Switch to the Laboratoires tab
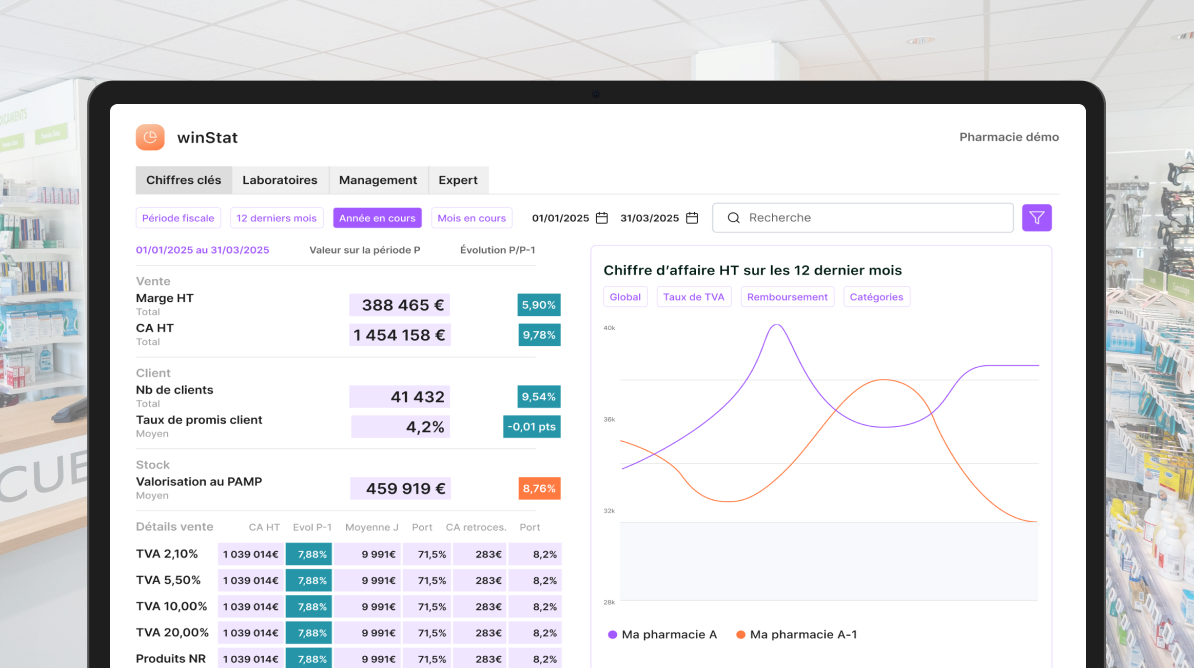 280,181
